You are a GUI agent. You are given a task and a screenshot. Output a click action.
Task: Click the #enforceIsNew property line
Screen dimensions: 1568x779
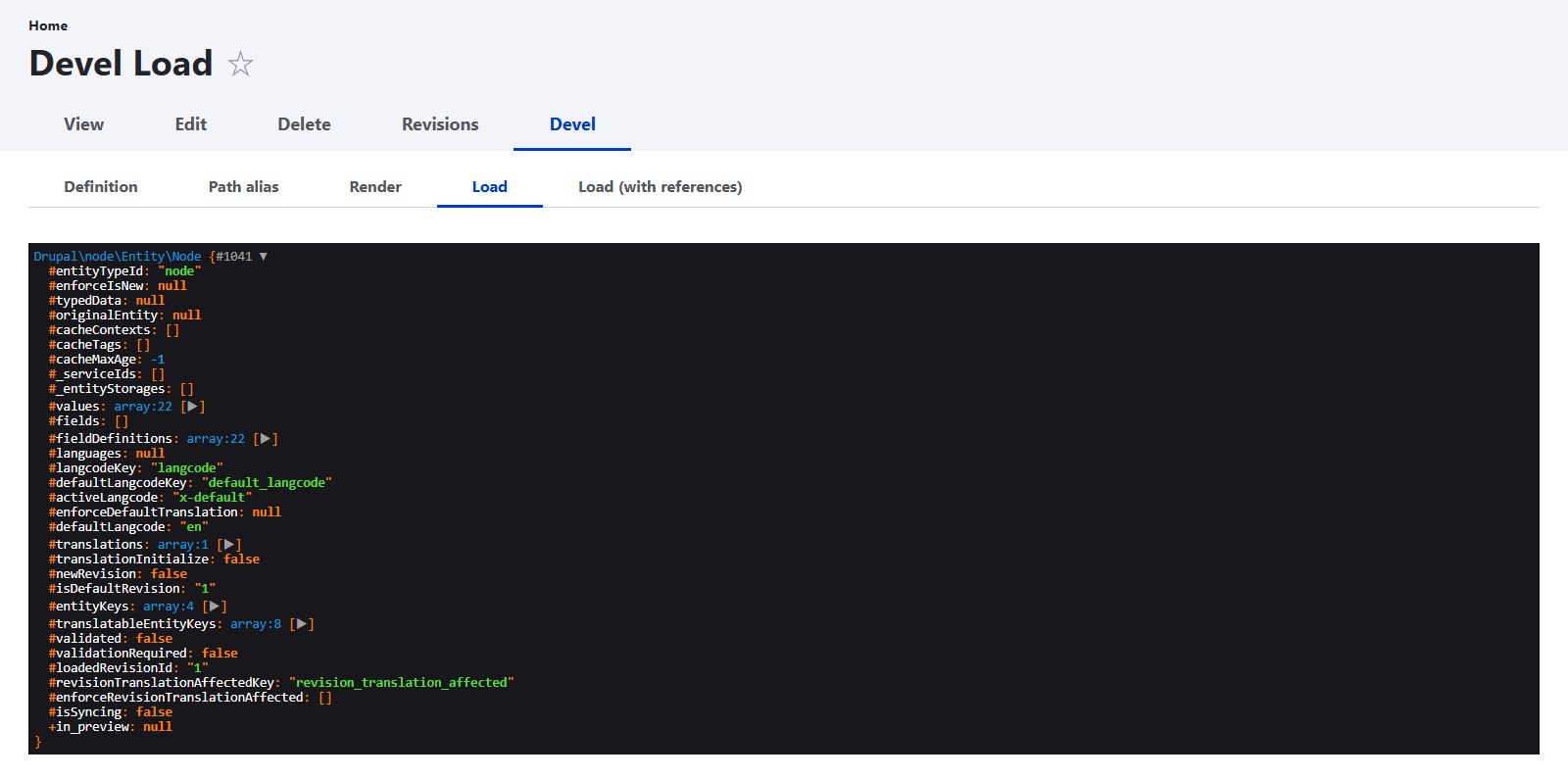pyautogui.click(x=118, y=286)
